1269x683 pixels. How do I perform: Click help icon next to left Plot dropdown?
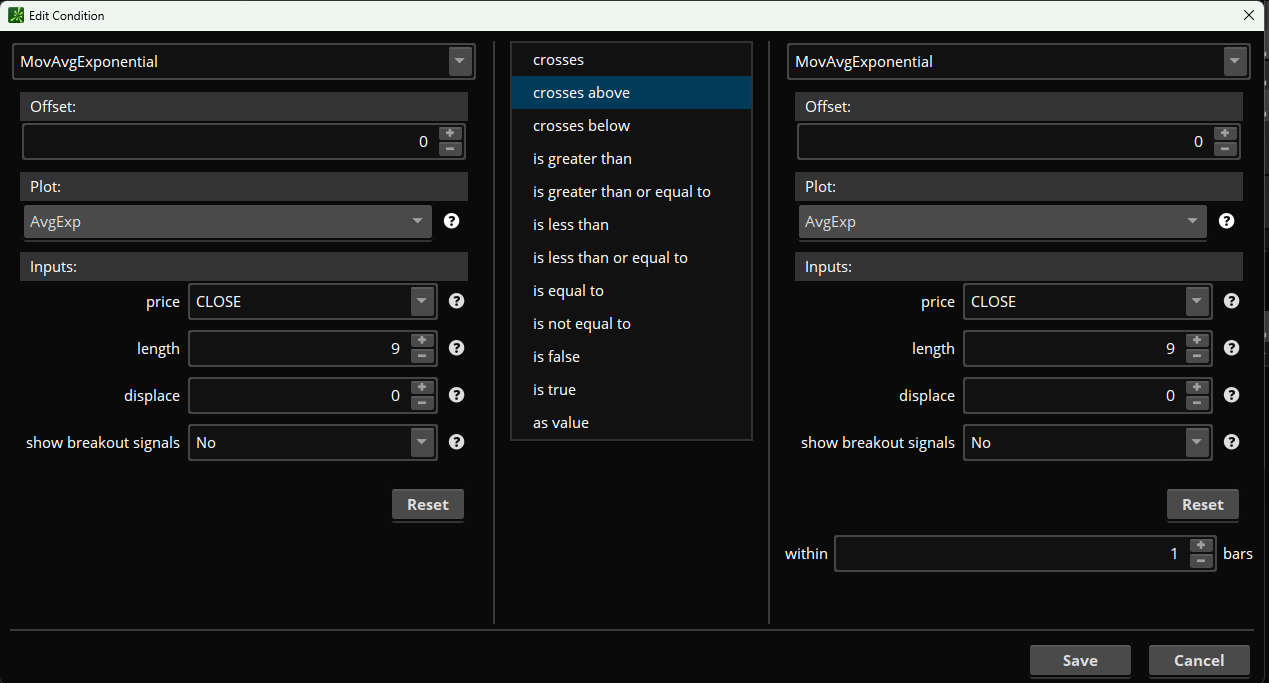(451, 221)
